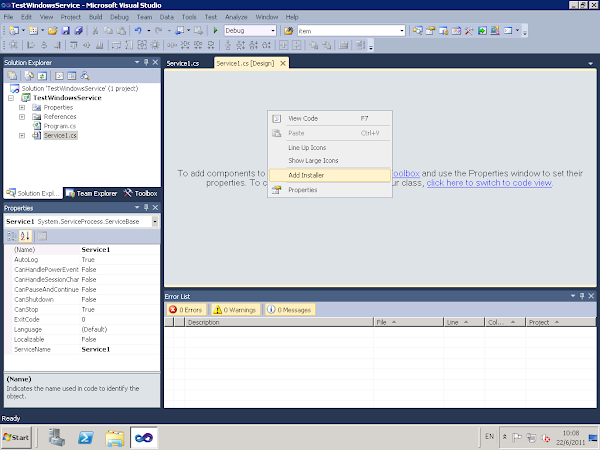Close the Service1.cs [Design] tab
The height and width of the screenshot is (450, 600).
[x=283, y=63]
